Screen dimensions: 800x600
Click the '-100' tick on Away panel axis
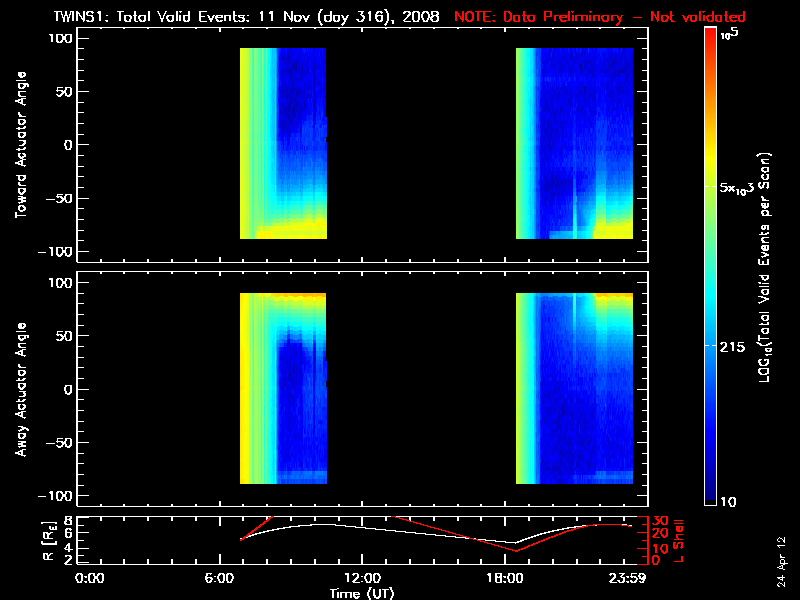[56, 496]
